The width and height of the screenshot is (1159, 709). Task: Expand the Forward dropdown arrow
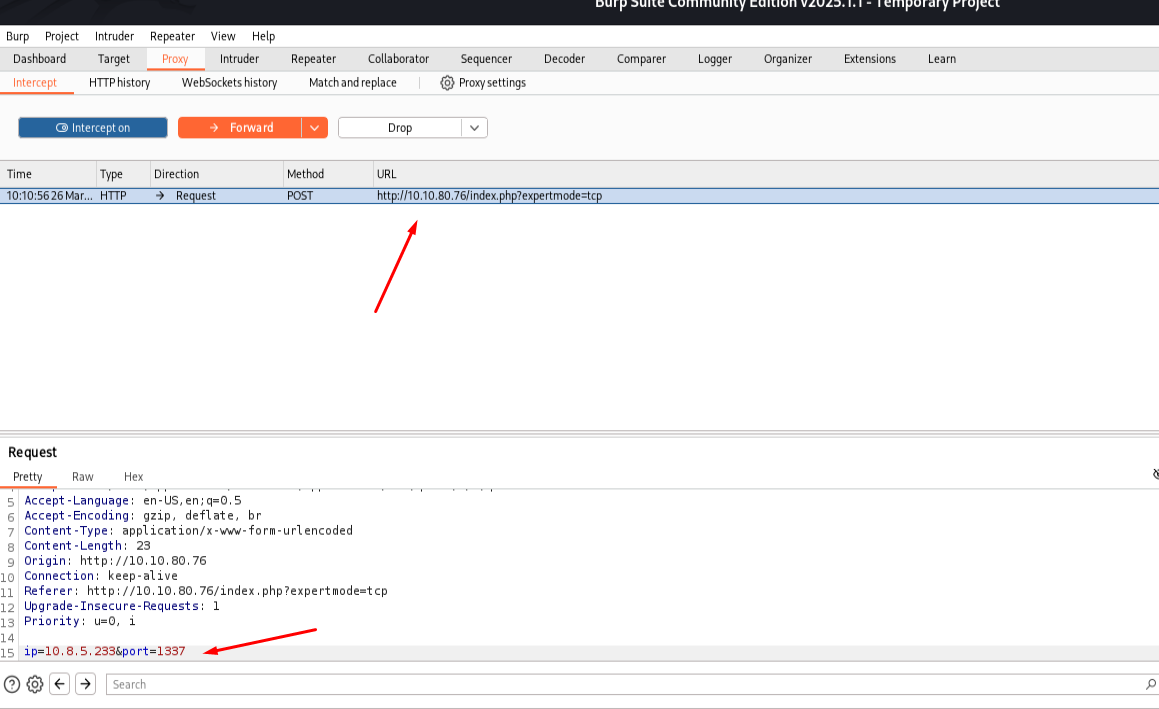315,128
